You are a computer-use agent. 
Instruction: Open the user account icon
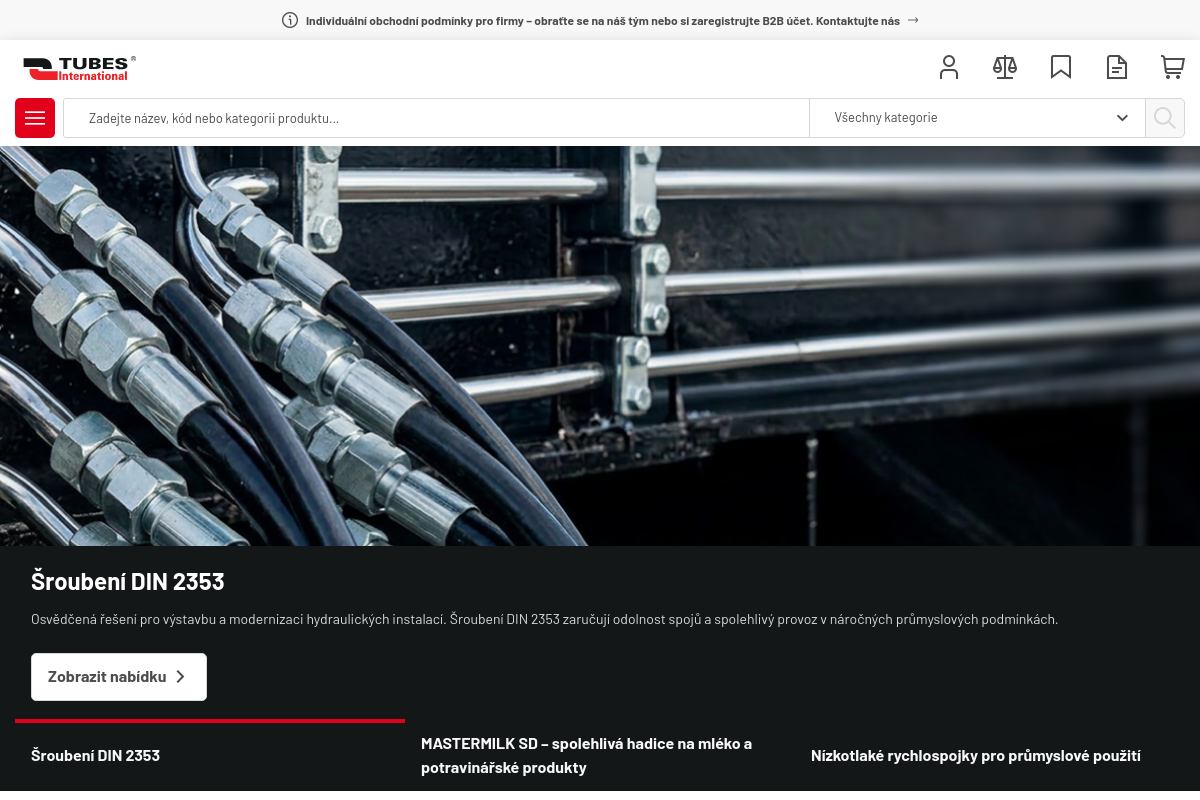pos(949,67)
